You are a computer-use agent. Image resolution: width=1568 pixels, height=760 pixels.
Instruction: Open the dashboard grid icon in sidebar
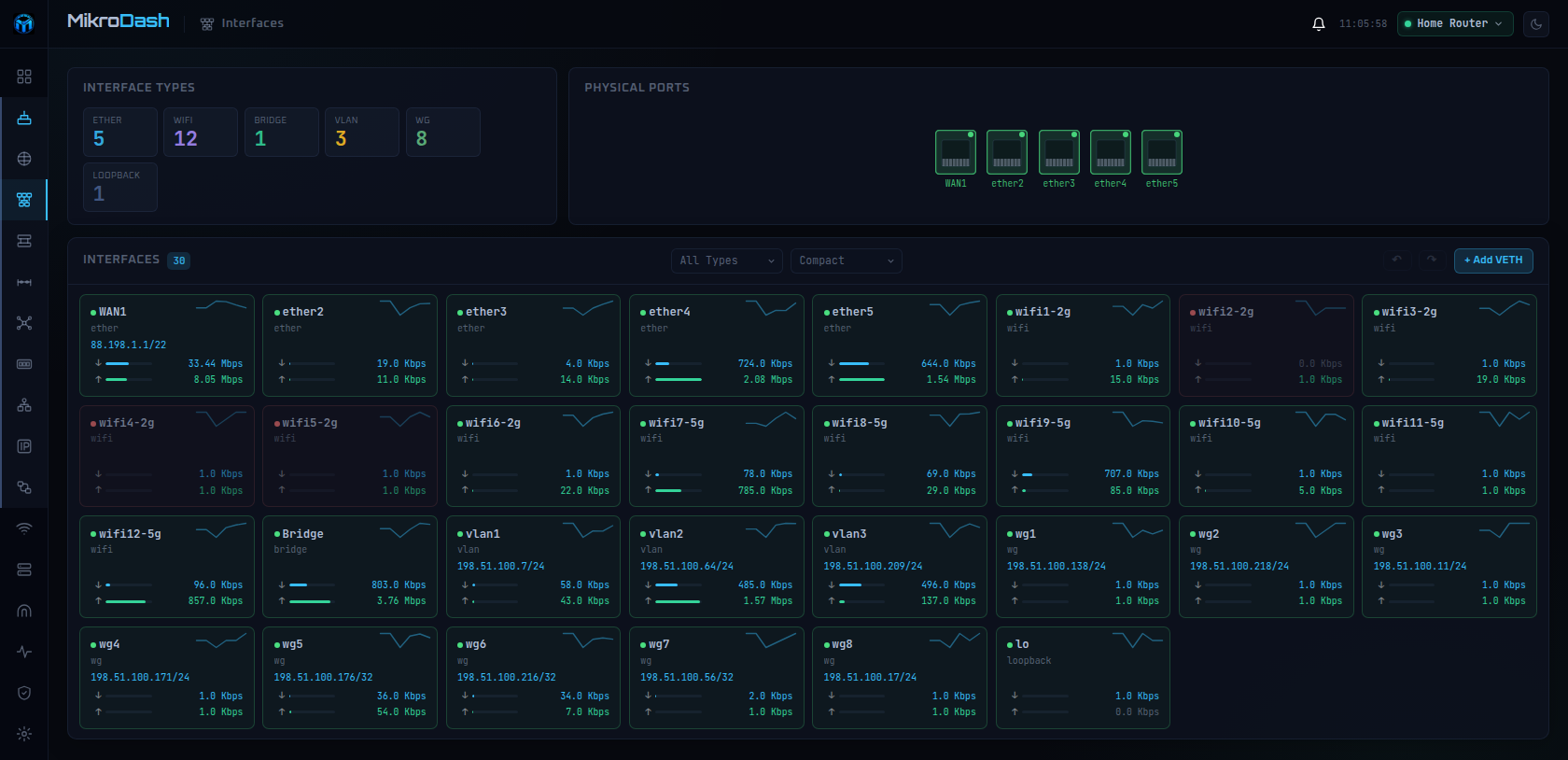(x=24, y=77)
